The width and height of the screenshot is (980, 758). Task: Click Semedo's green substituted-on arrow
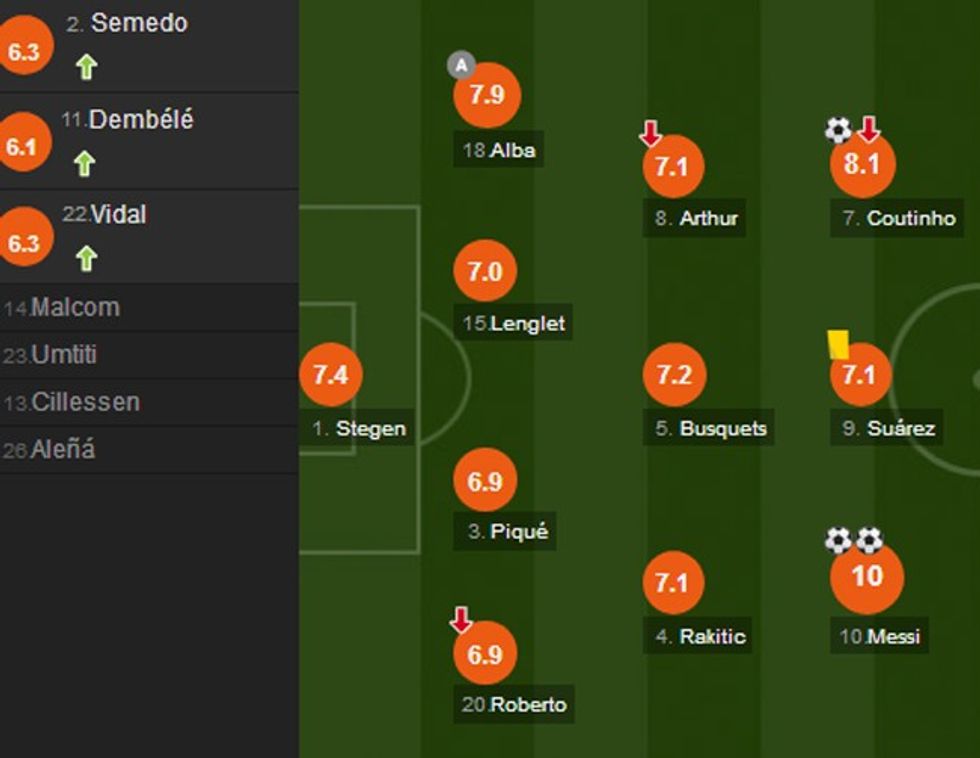click(87, 67)
